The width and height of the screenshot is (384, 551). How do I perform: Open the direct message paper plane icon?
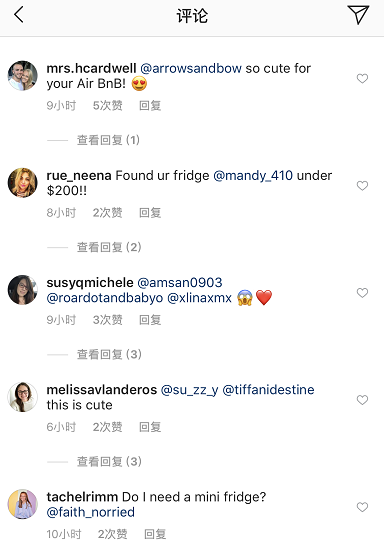pos(358,15)
